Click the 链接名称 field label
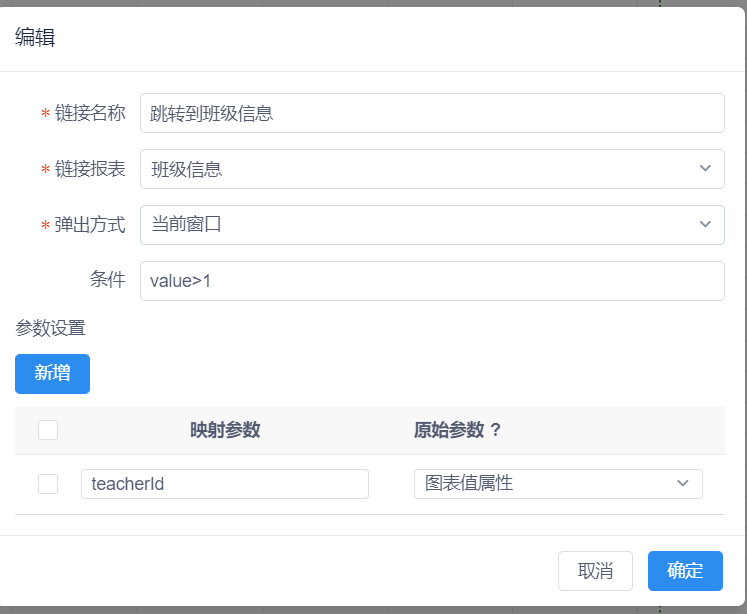The height and width of the screenshot is (614, 747). tap(90, 113)
